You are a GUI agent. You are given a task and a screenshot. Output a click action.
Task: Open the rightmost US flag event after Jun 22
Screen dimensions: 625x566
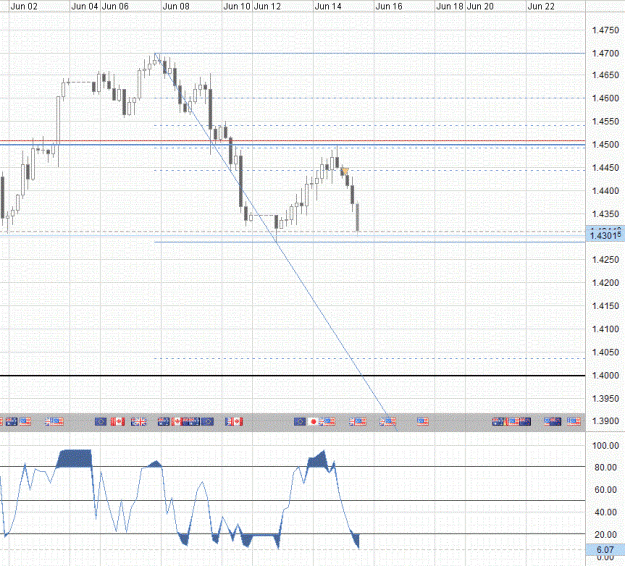(574, 422)
